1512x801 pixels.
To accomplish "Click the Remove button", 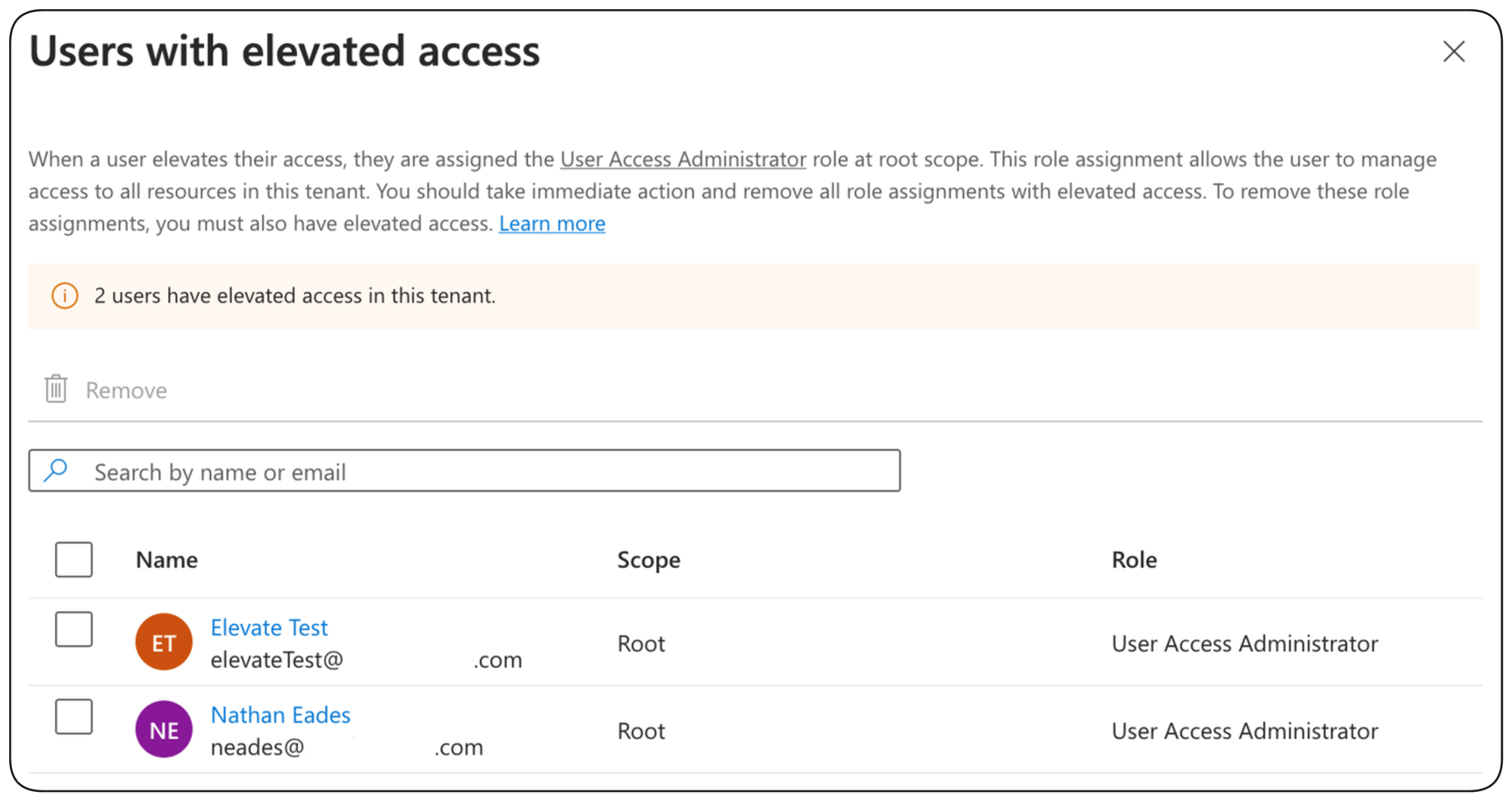I will [x=125, y=390].
